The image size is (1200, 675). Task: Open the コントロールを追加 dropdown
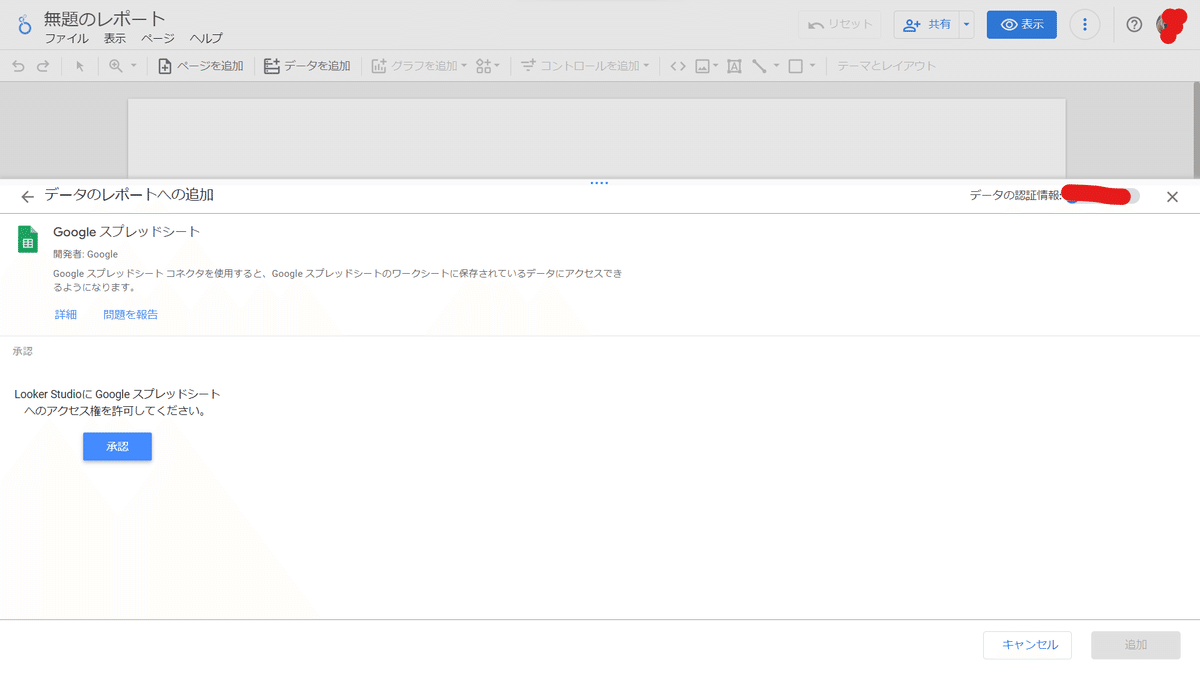pos(585,66)
